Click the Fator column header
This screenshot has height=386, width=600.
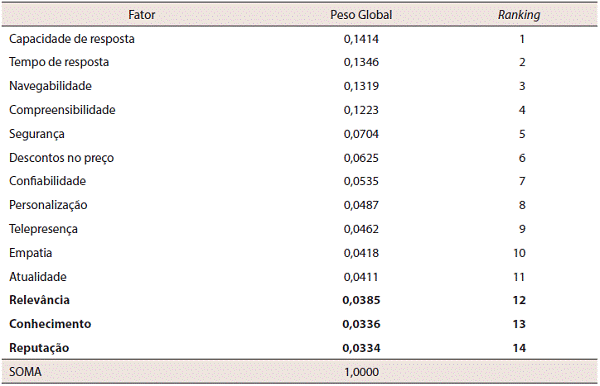(142, 15)
